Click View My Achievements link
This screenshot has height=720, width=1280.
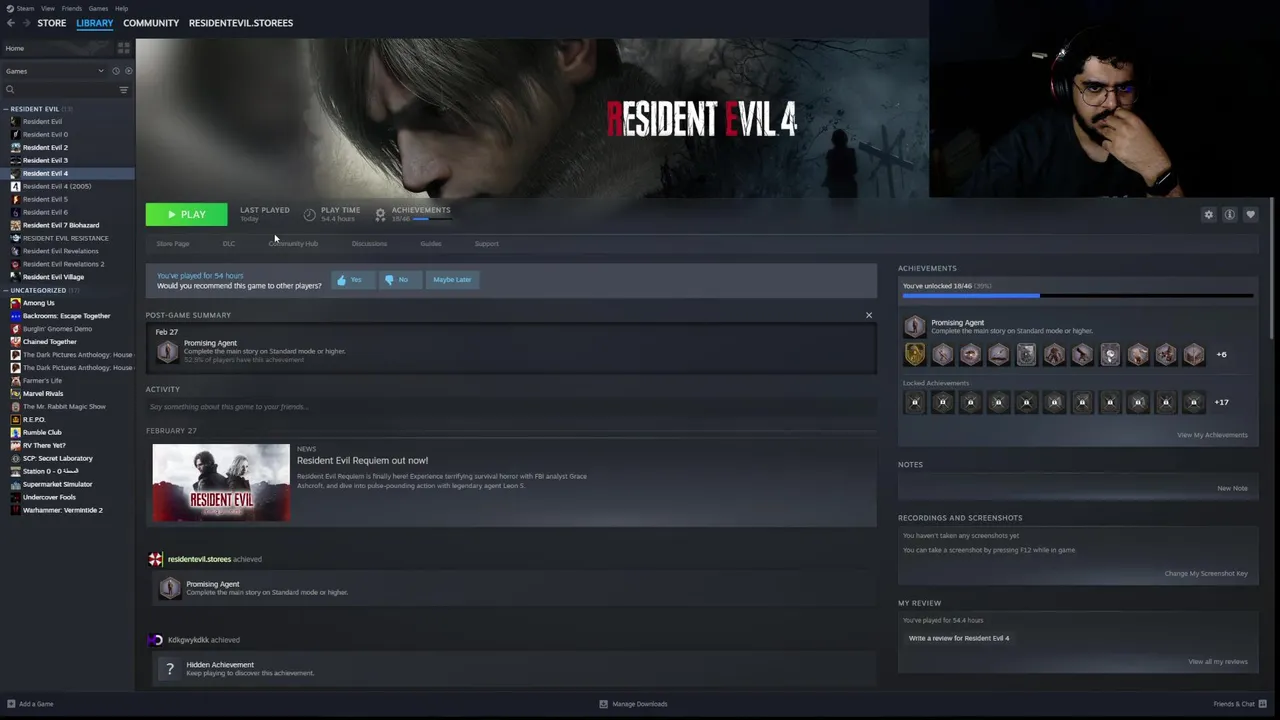[x=1212, y=435]
